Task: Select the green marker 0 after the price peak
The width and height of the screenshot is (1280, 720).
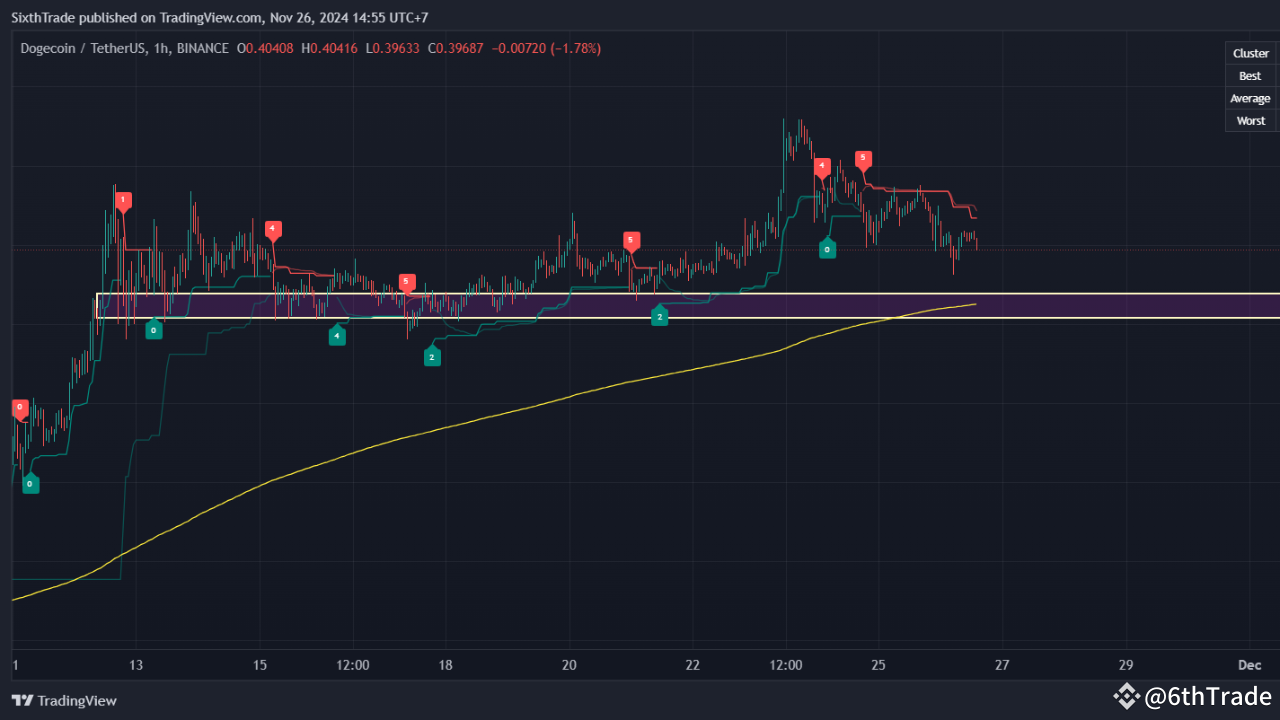Action: [827, 248]
